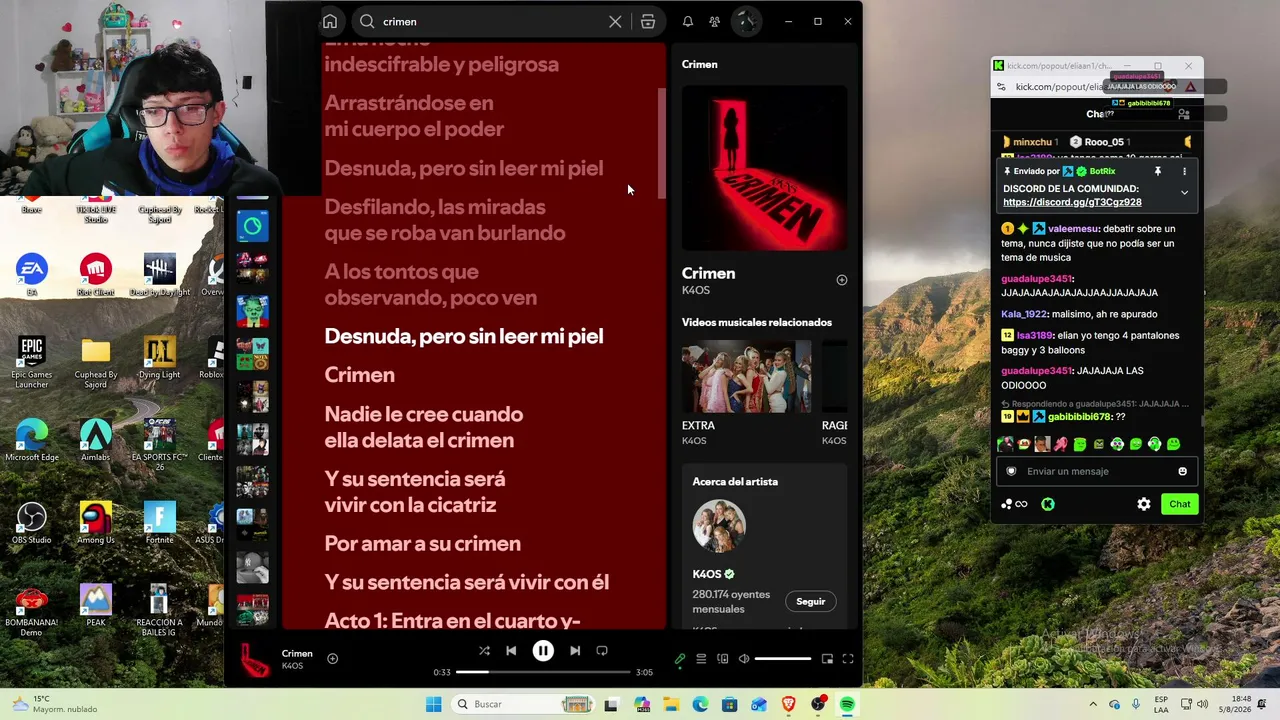Show hidden system tray icons
1280x720 pixels.
1093,704
